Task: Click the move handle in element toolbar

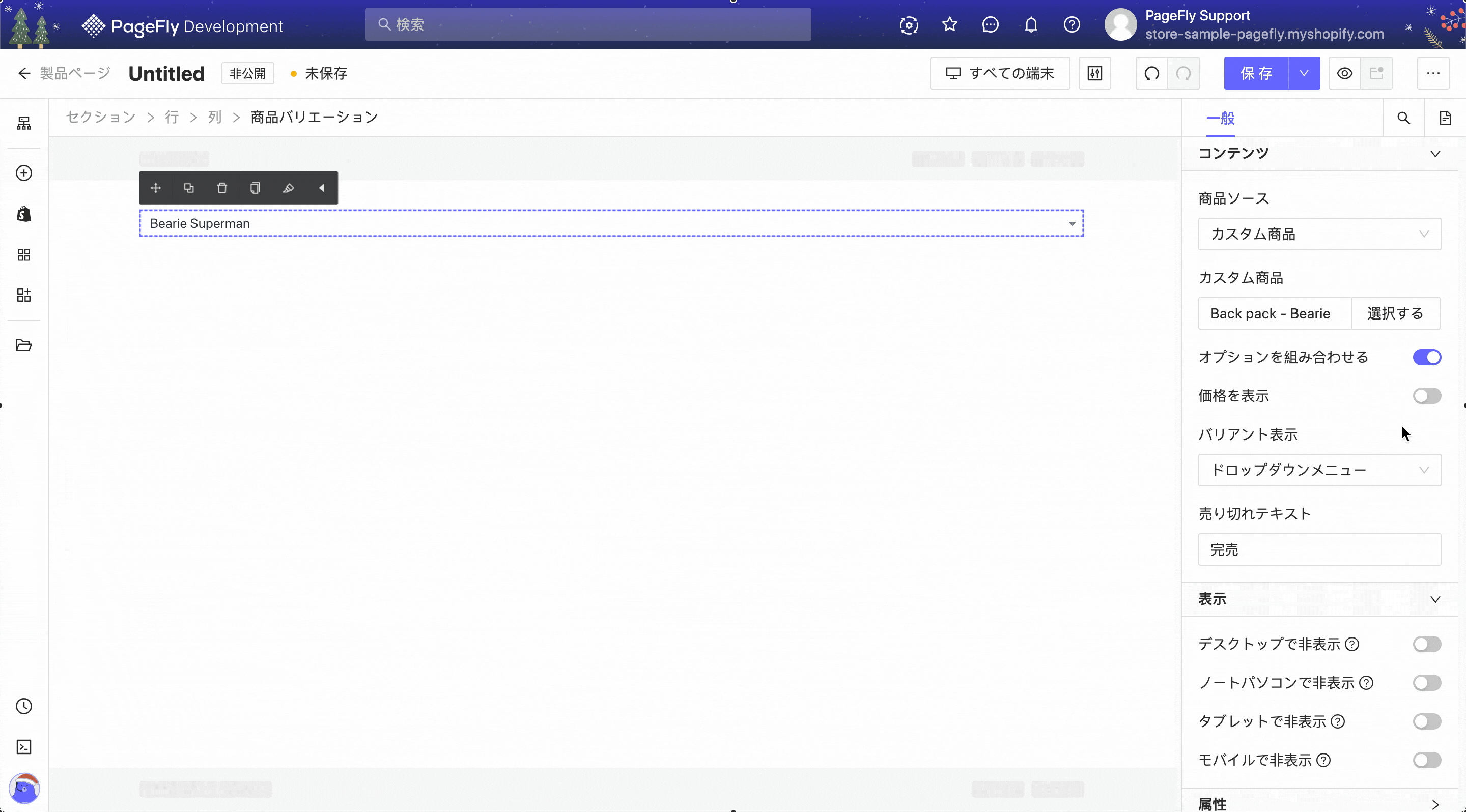Action: tap(156, 188)
